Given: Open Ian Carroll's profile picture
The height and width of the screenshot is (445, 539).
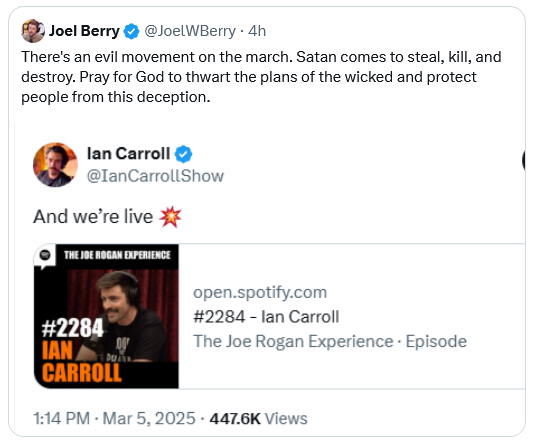Looking at the screenshot, I should pyautogui.click(x=55, y=165).
